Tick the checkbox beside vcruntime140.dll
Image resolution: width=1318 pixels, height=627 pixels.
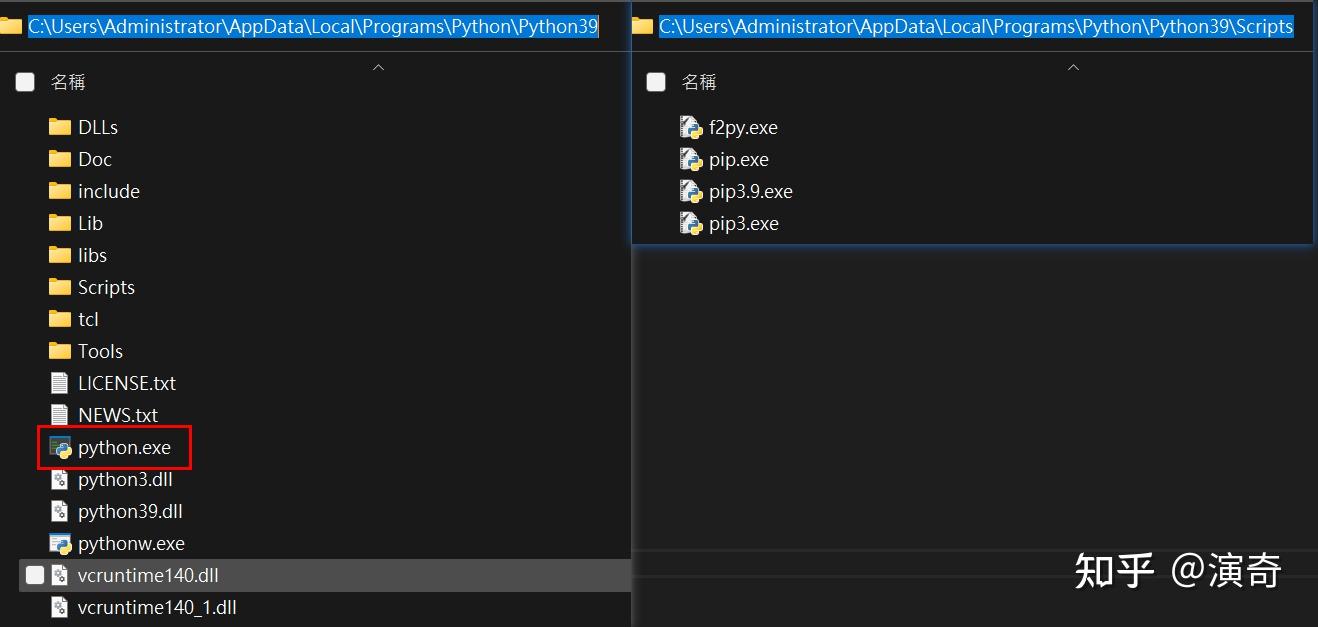(35, 575)
